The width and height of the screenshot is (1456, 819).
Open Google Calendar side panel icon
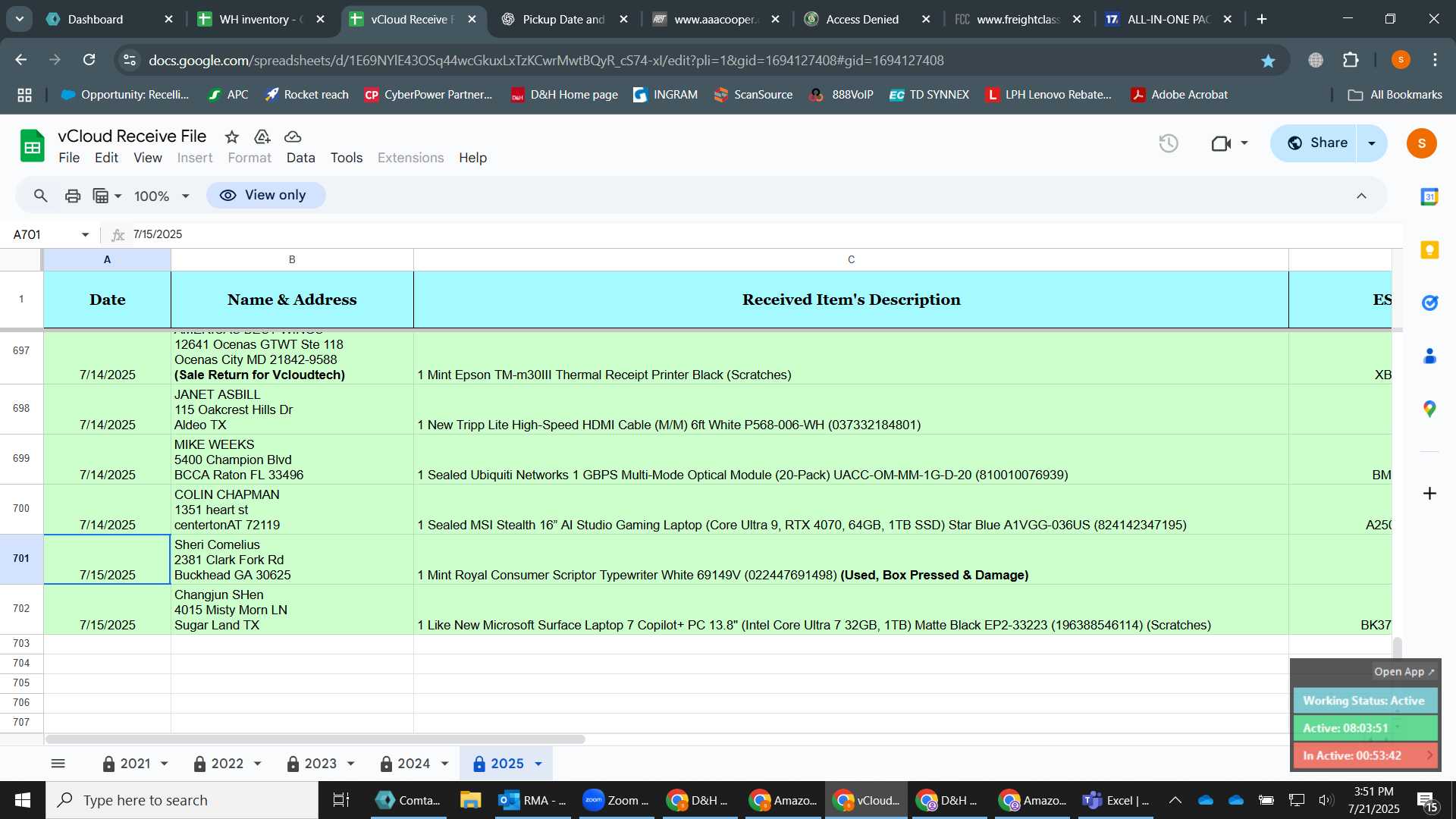[x=1429, y=197]
